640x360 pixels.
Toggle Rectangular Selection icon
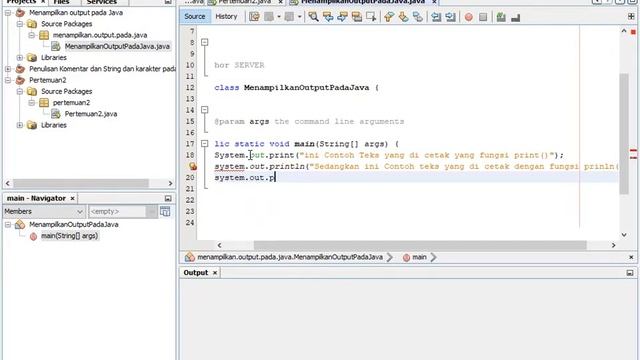tap(371, 17)
